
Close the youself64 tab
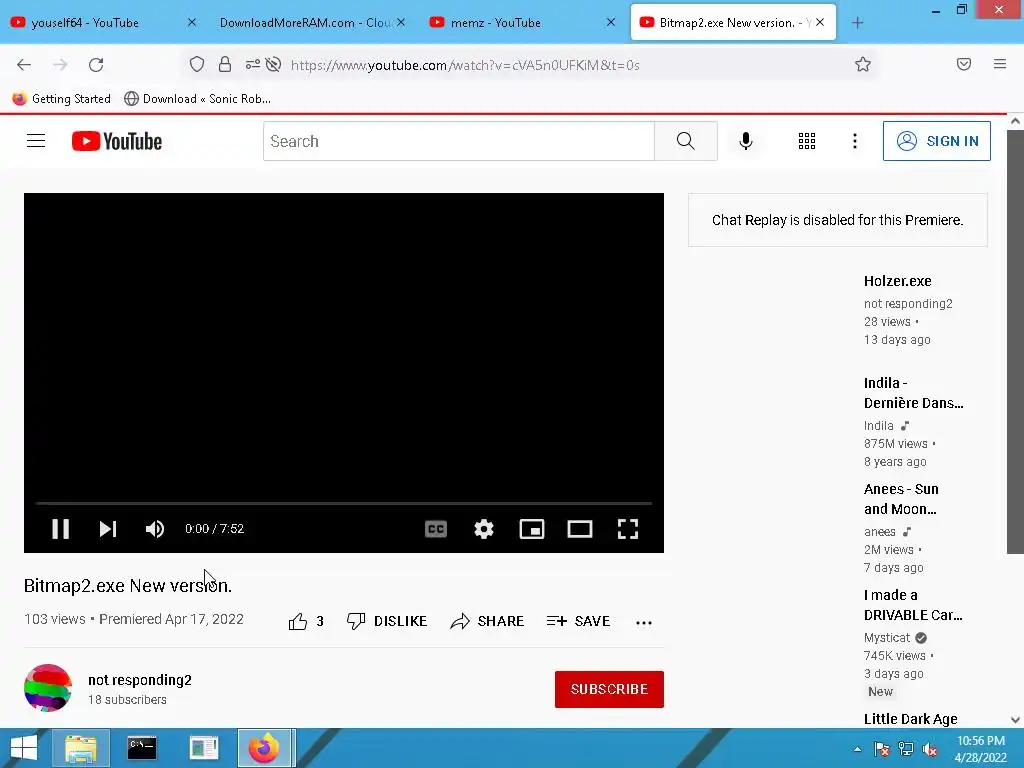click(191, 22)
